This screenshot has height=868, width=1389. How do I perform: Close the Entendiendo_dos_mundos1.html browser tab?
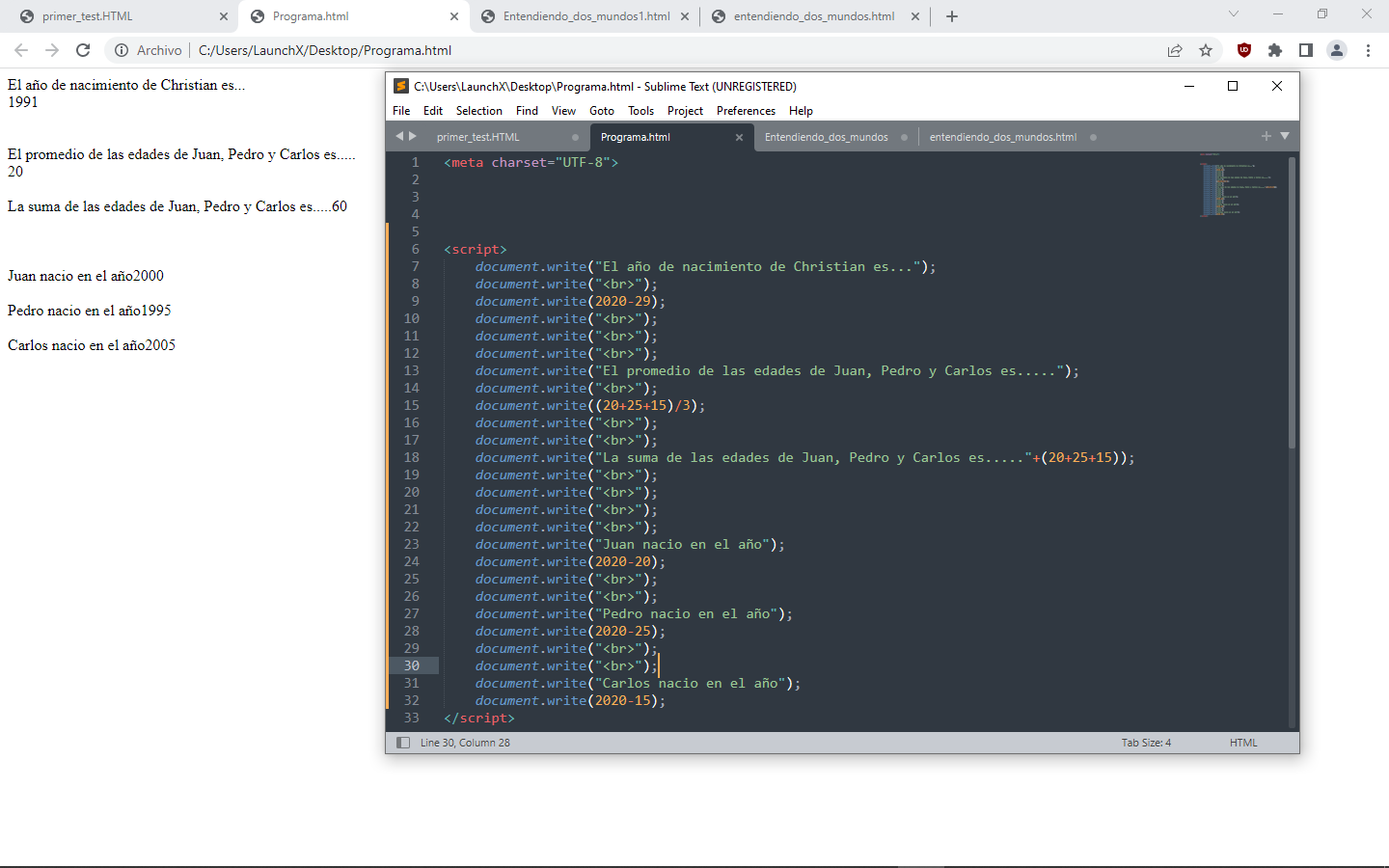[685, 16]
